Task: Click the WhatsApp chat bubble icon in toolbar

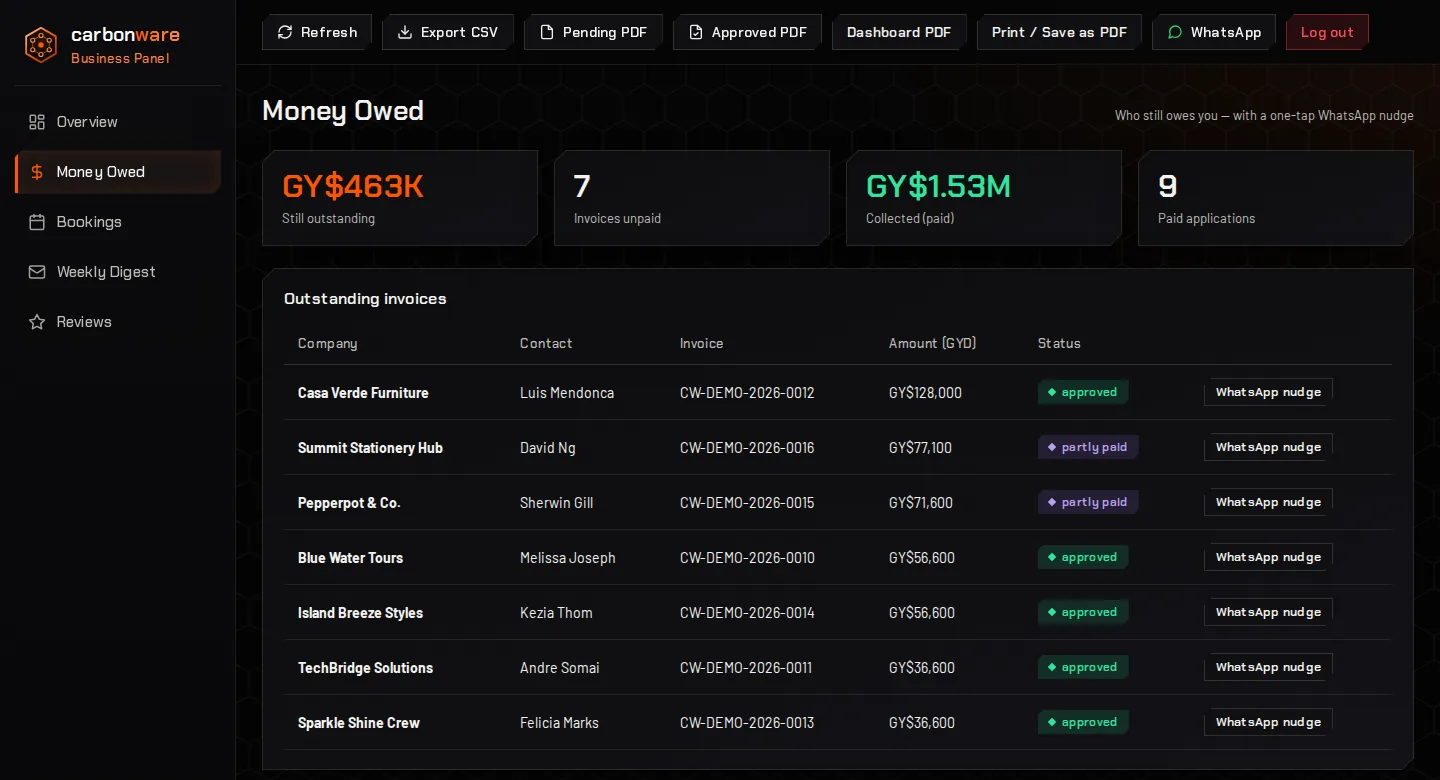Action: coord(1175,32)
